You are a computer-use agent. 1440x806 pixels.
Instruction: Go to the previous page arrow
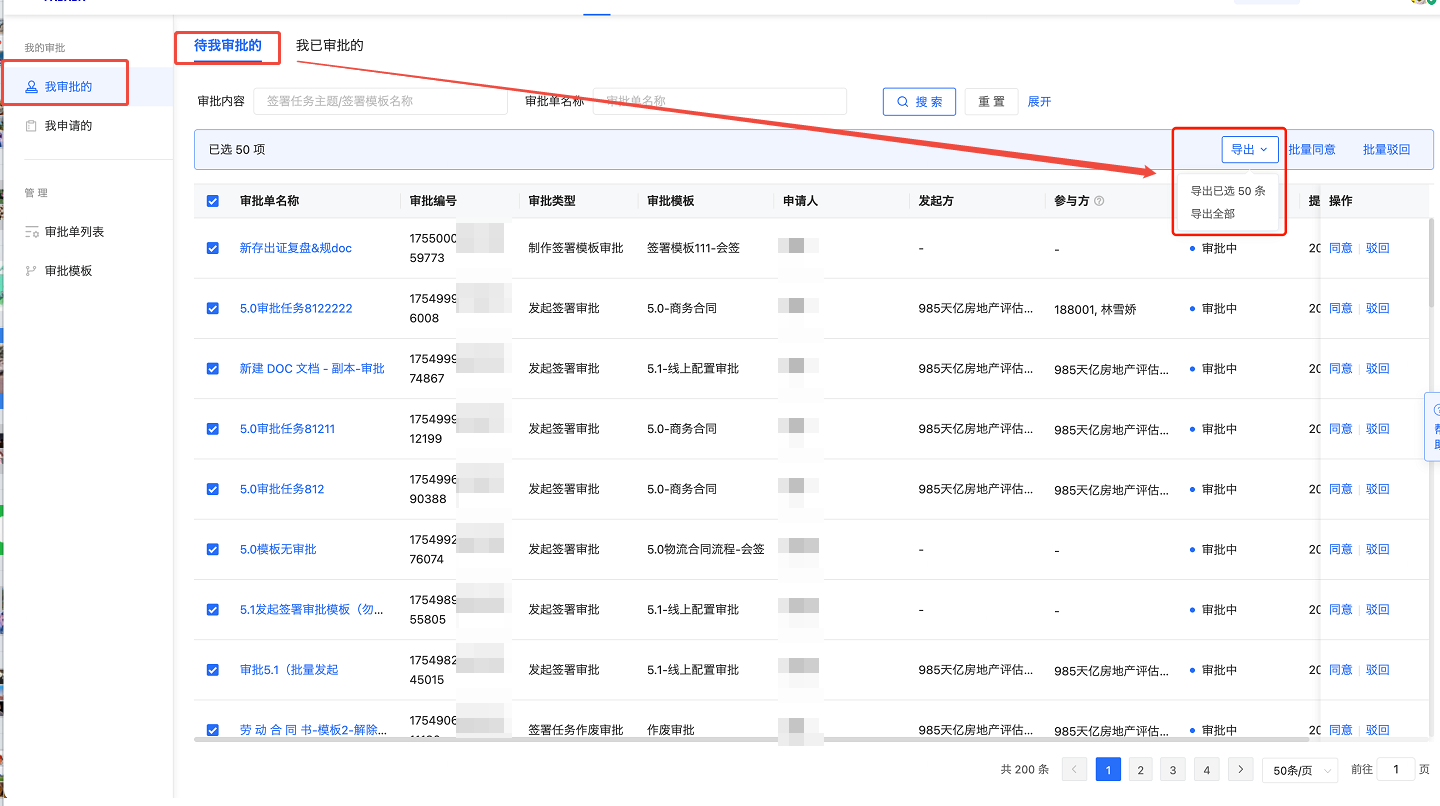1074,770
